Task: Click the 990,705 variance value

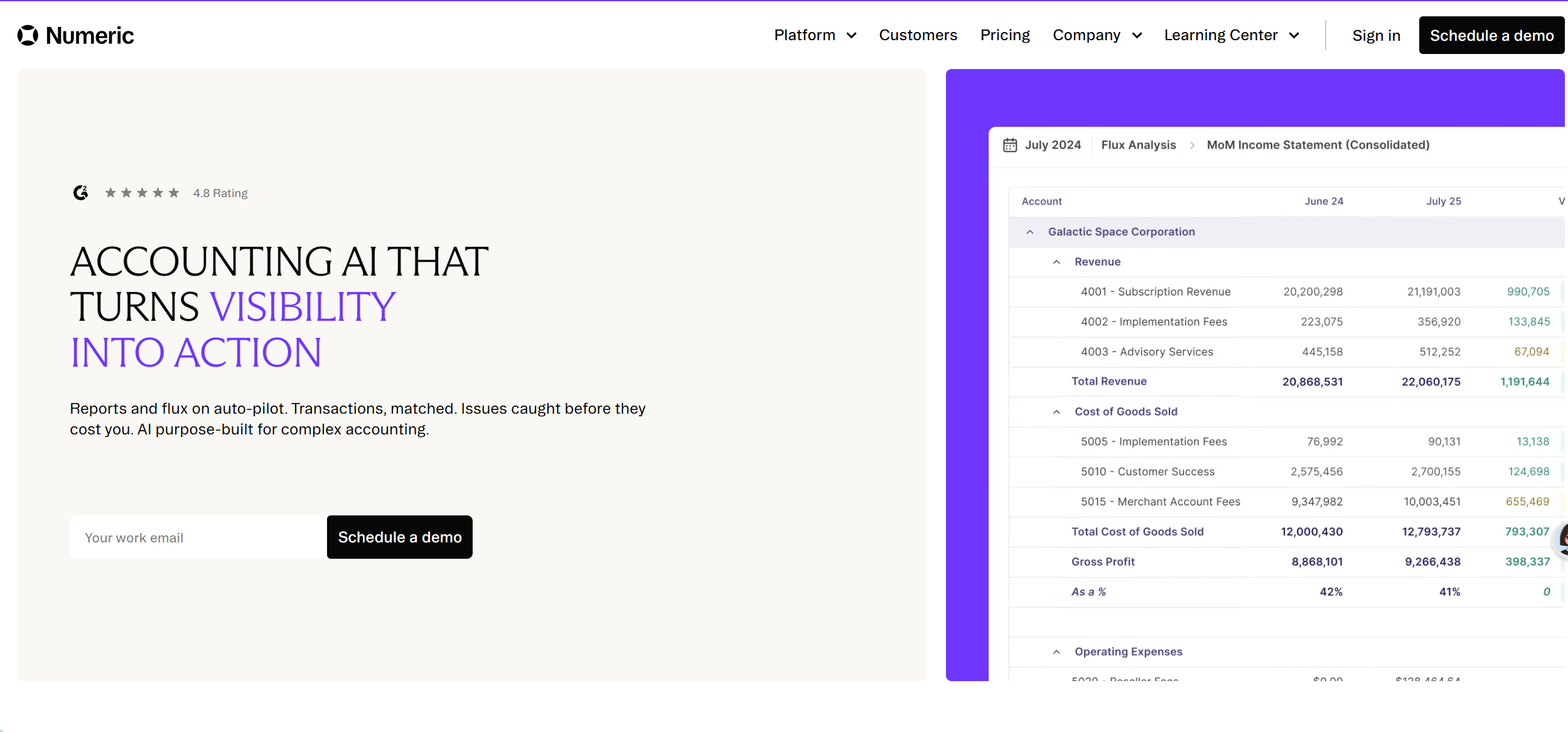Action: 1528,292
